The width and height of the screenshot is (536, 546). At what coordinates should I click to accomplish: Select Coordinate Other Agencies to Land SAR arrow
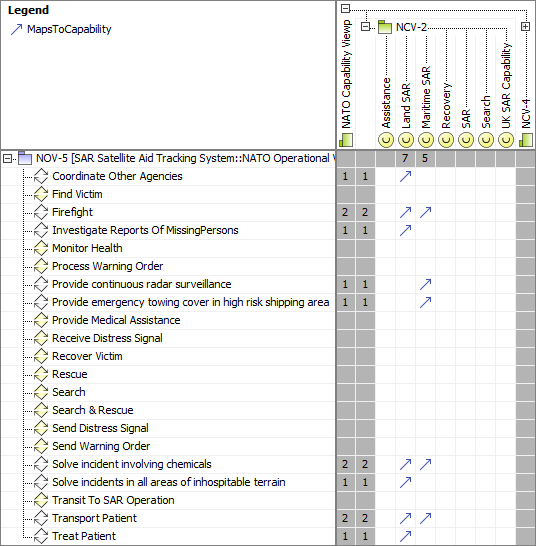[405, 176]
